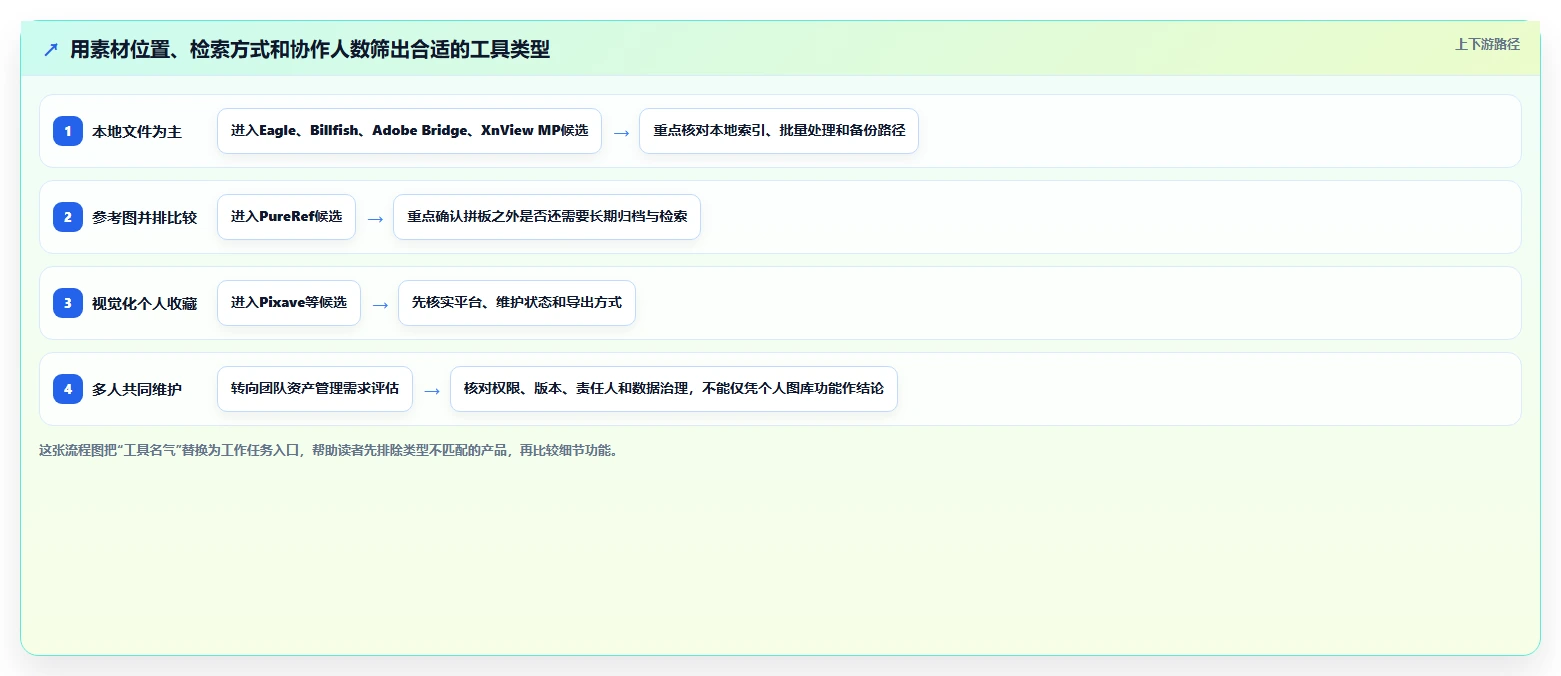Click the 上下游路径 label
The image size is (1561, 676).
click(x=1487, y=44)
